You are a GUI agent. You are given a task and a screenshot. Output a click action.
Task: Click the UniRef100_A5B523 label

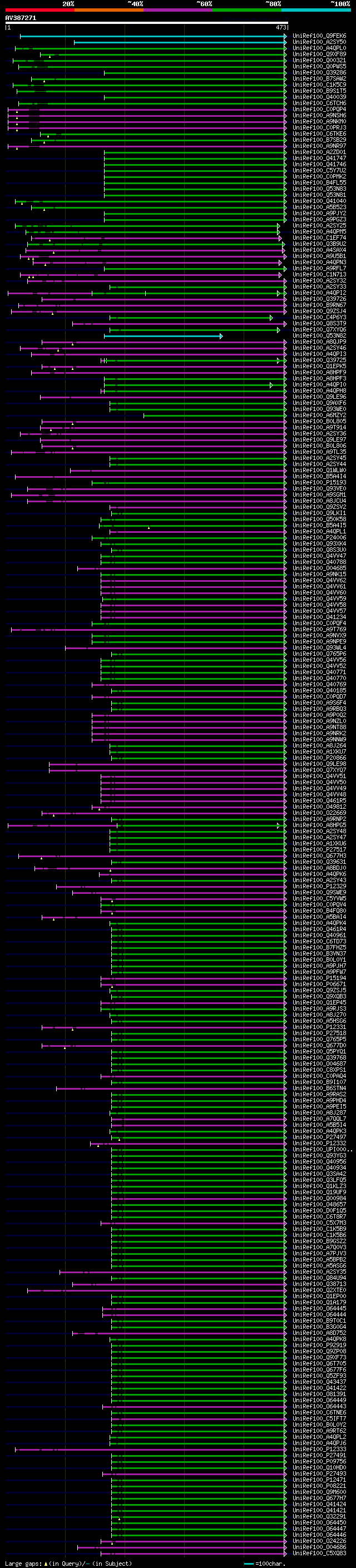pos(319,207)
